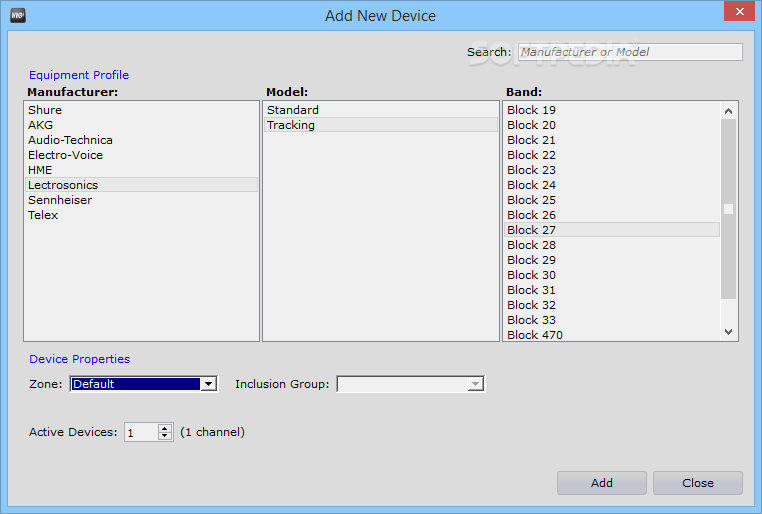Click the Band list scroll up arrow
The width and height of the screenshot is (762, 514).
728,111
